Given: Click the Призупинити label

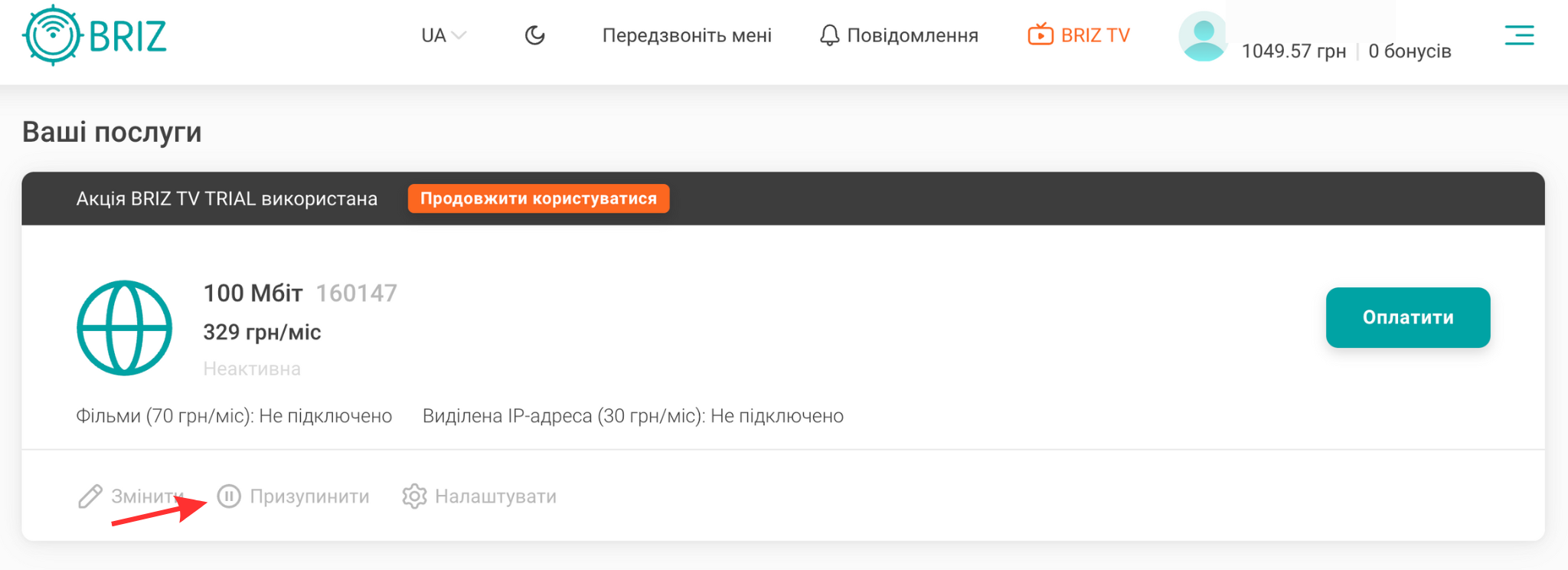Looking at the screenshot, I should pos(309,496).
